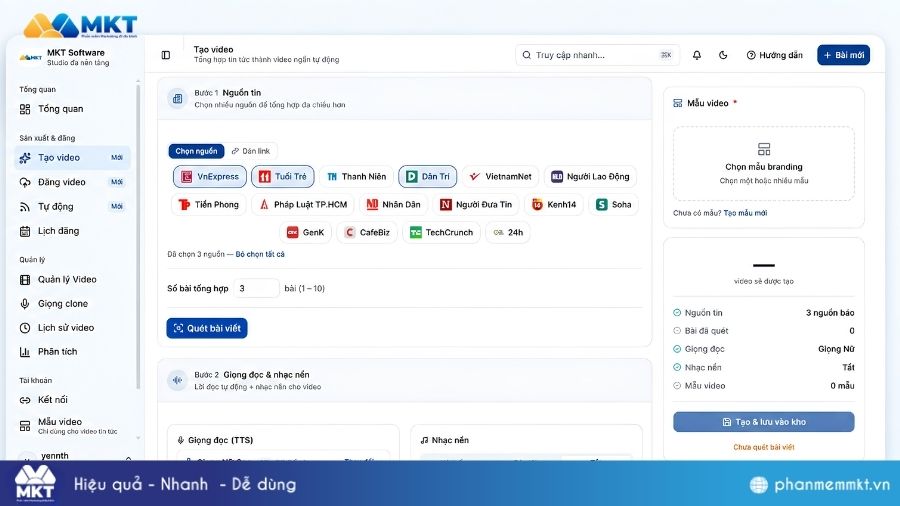This screenshot has width=900, height=506.
Task: Switch to dark mode moon icon
Action: pyautogui.click(x=723, y=55)
